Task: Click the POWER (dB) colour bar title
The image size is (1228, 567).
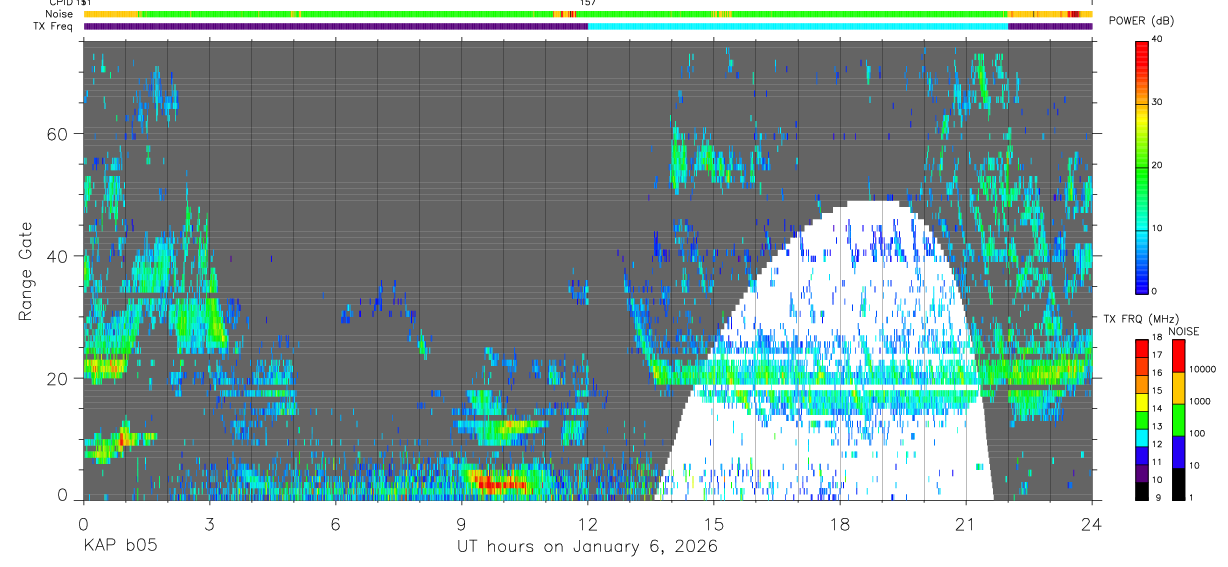Action: 1142,20
